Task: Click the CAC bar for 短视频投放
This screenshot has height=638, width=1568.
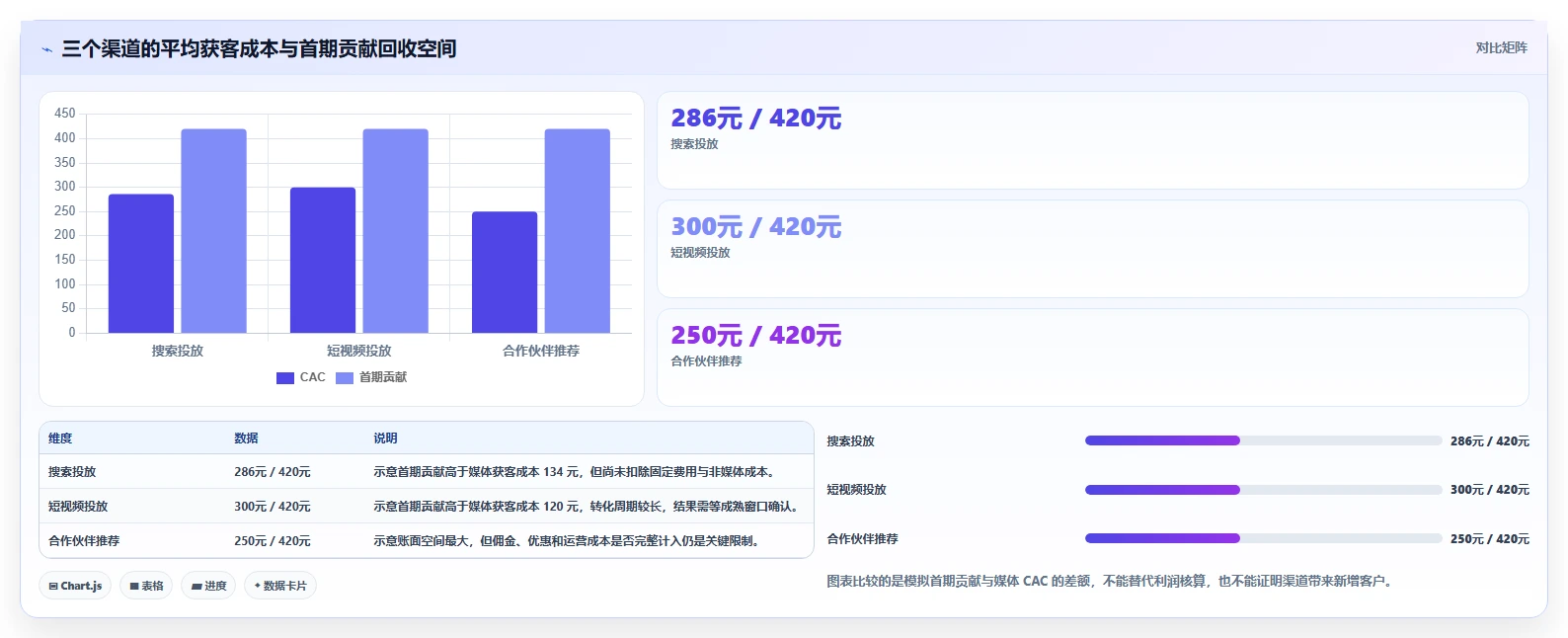Action: pos(323,260)
